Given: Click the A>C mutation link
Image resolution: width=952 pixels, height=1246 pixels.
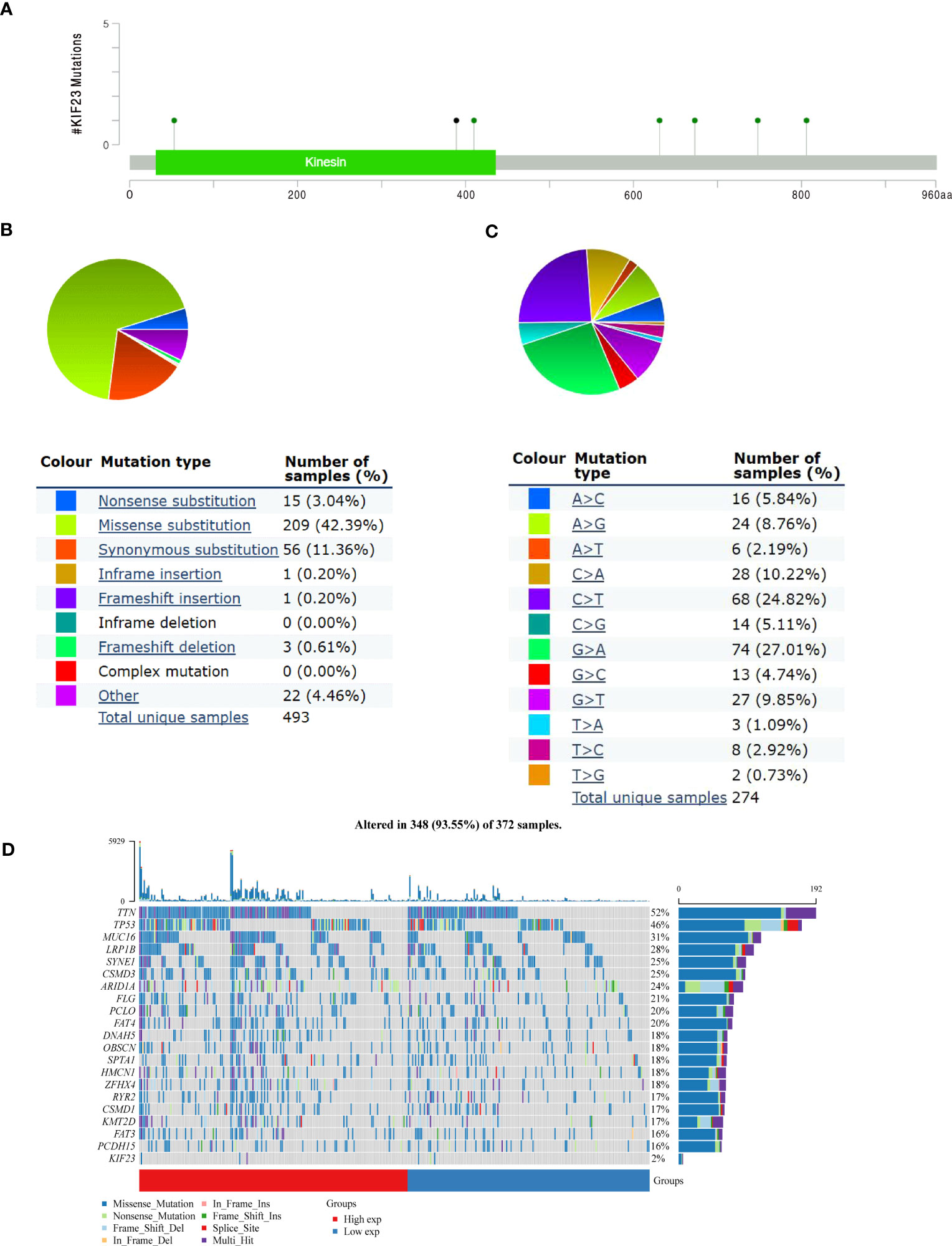Looking at the screenshot, I should click(588, 499).
